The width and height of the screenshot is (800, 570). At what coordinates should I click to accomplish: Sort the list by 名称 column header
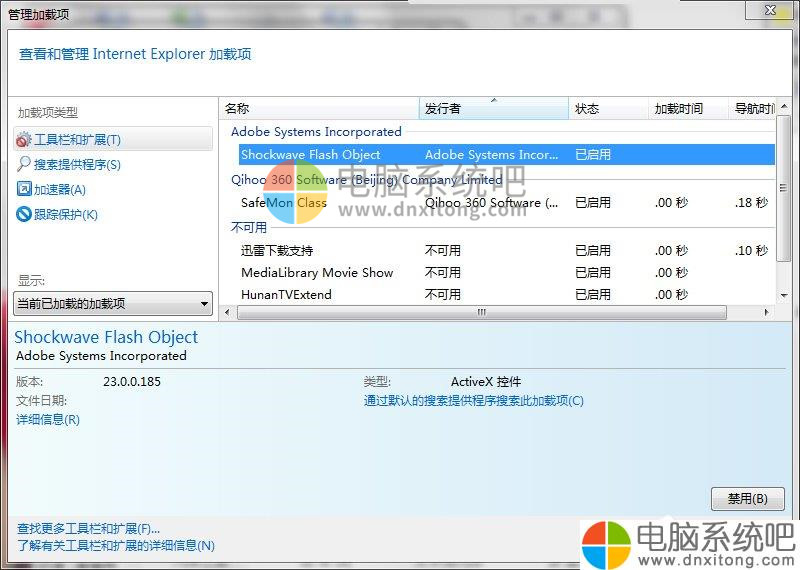[318, 108]
